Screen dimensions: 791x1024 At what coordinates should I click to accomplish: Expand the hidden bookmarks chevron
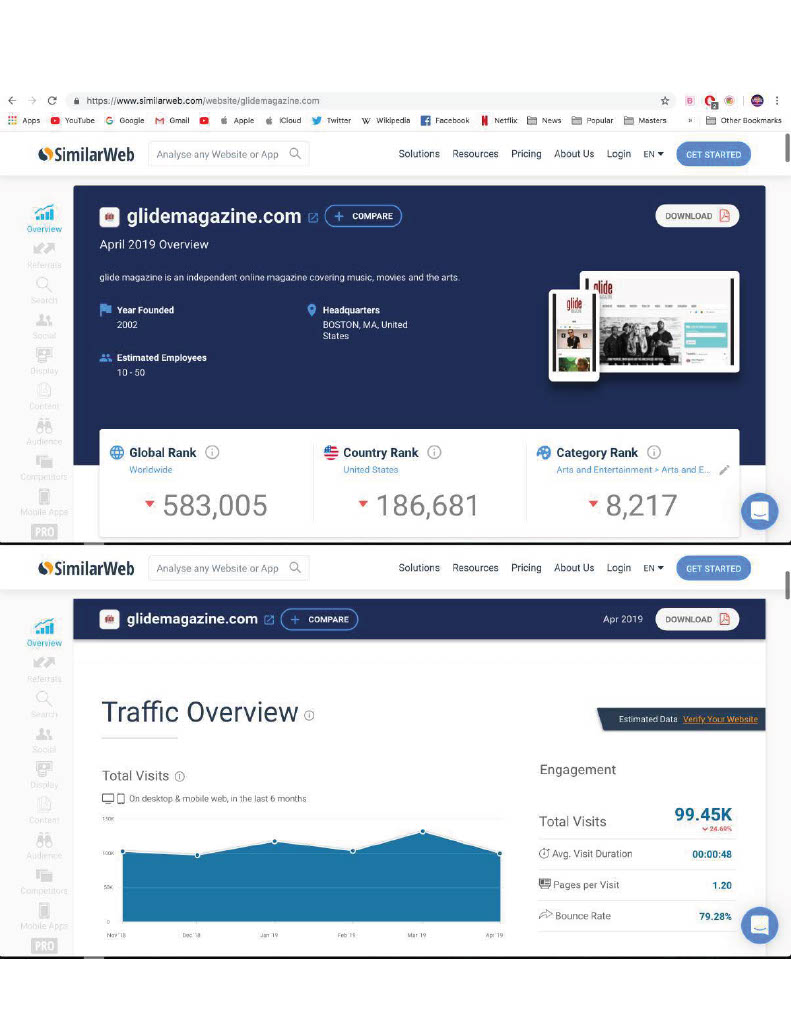[690, 120]
